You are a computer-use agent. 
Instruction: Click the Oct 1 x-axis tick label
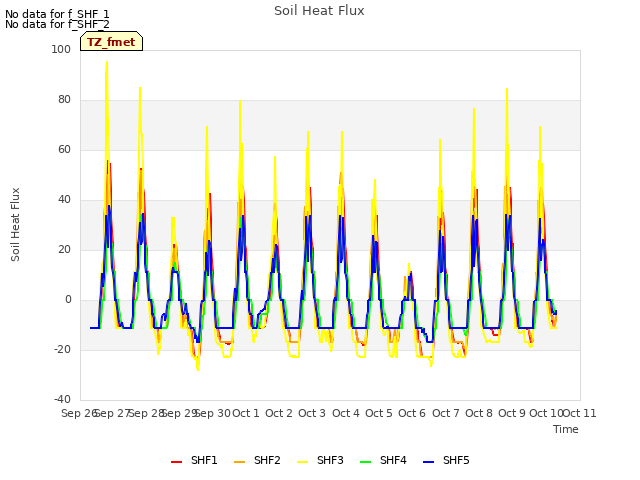246,413
